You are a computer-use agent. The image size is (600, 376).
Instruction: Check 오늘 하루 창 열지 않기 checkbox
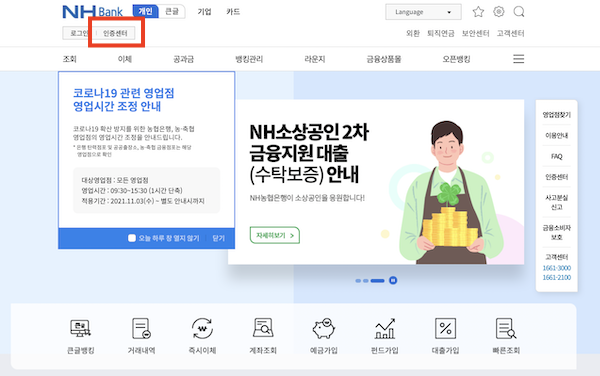tap(132, 238)
